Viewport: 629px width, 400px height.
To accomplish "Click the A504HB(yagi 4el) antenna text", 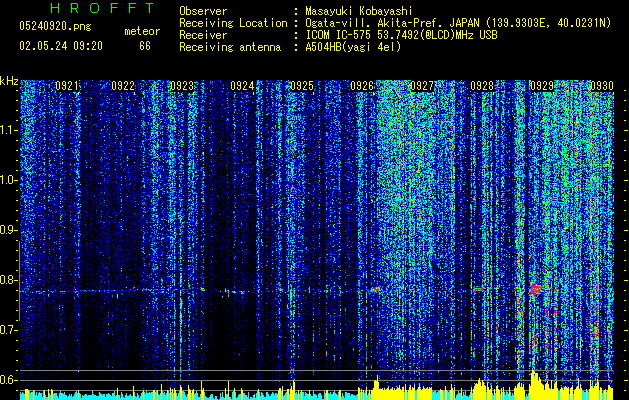I will [353, 47].
